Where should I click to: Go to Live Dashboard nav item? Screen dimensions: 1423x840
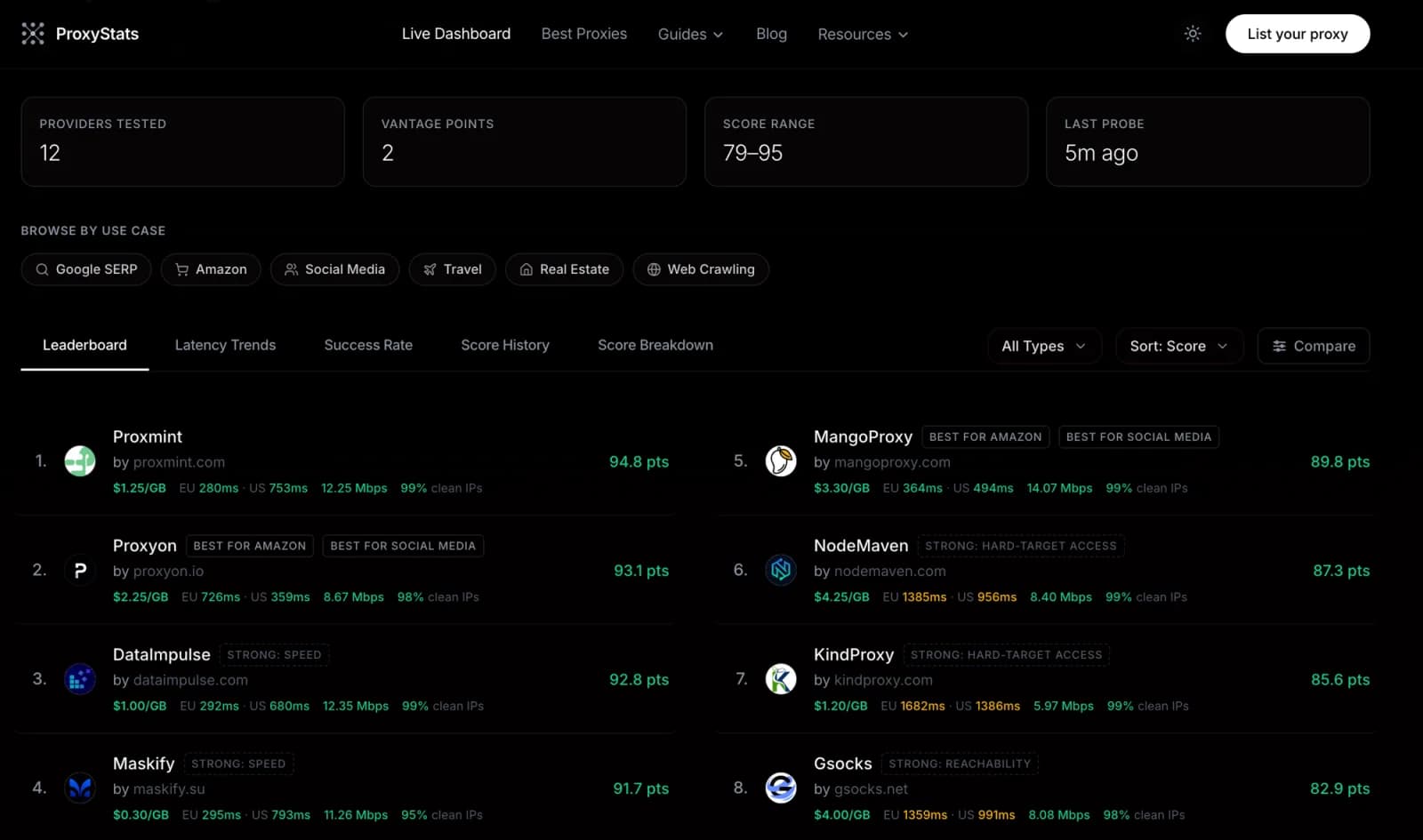coord(456,34)
